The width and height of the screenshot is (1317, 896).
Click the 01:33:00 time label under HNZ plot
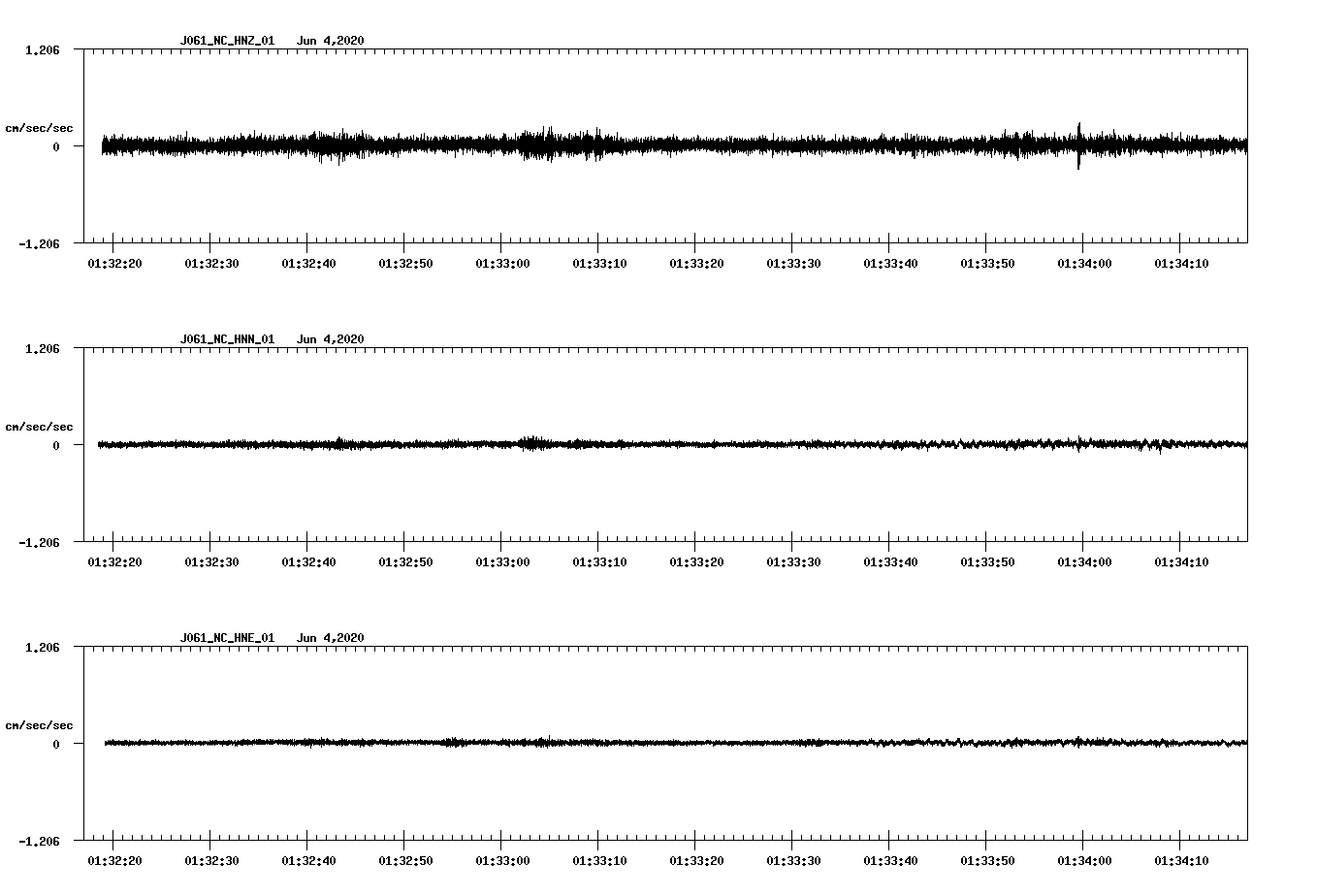[x=502, y=264]
